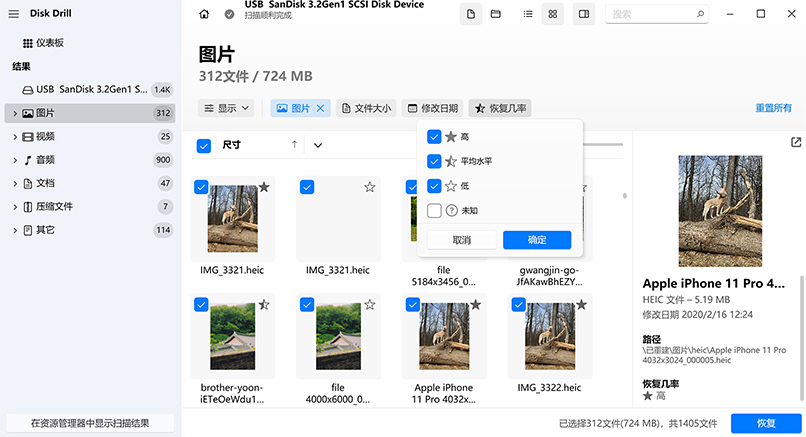Uncheck IMG_3322.heic checkbox
The height and width of the screenshot is (437, 806).
click(x=519, y=305)
